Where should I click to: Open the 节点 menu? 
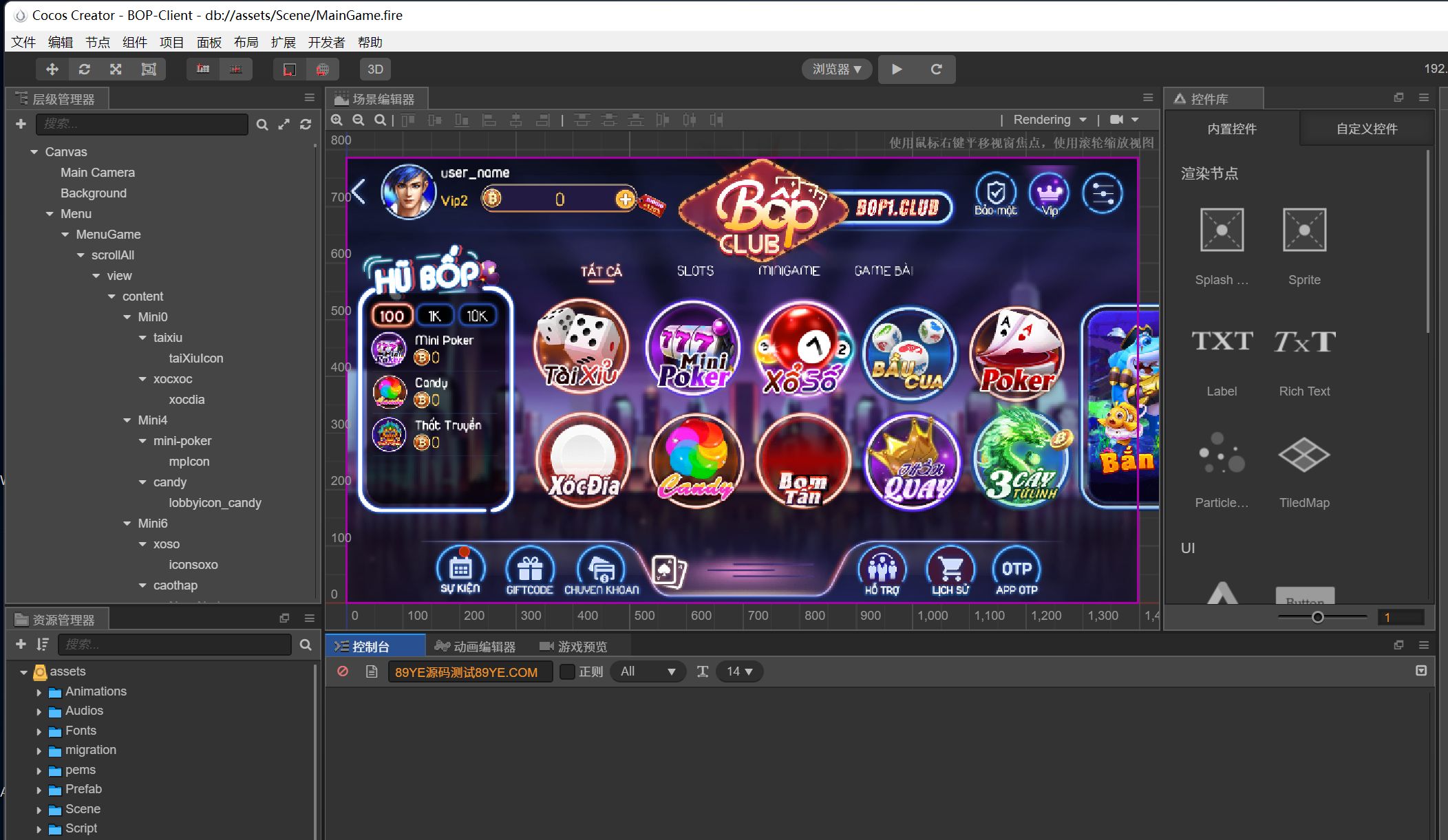98,42
